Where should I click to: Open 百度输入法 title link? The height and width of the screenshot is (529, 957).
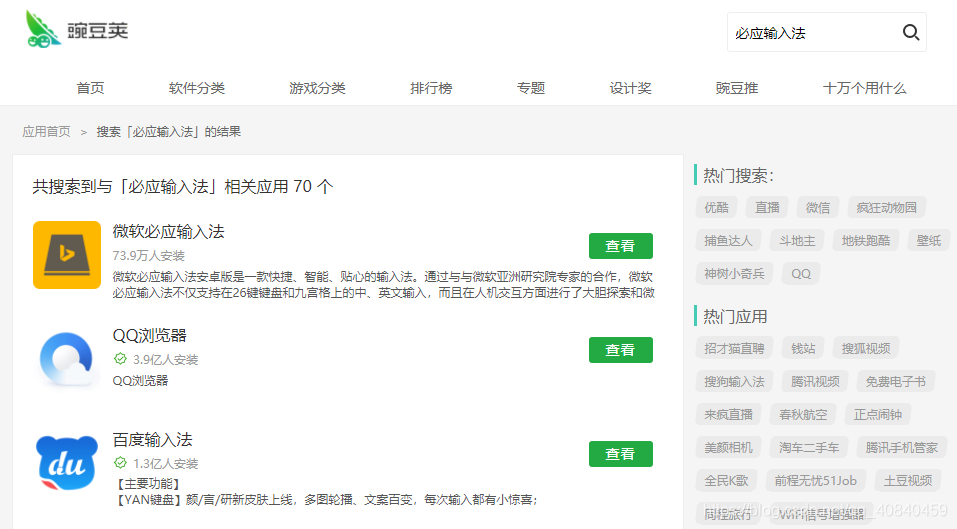point(153,439)
